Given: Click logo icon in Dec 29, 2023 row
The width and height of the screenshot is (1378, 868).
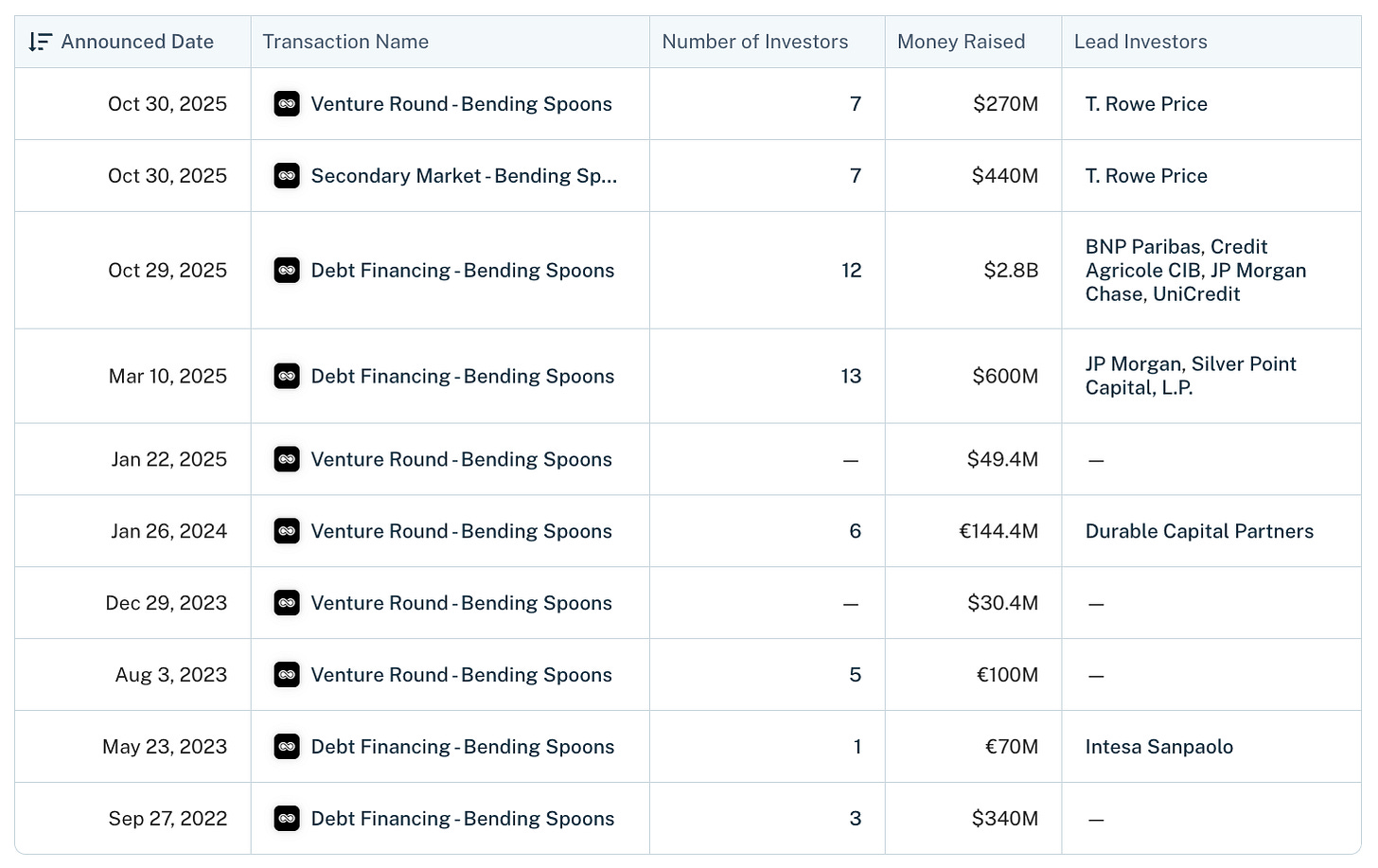Looking at the screenshot, I should pyautogui.click(x=287, y=604).
